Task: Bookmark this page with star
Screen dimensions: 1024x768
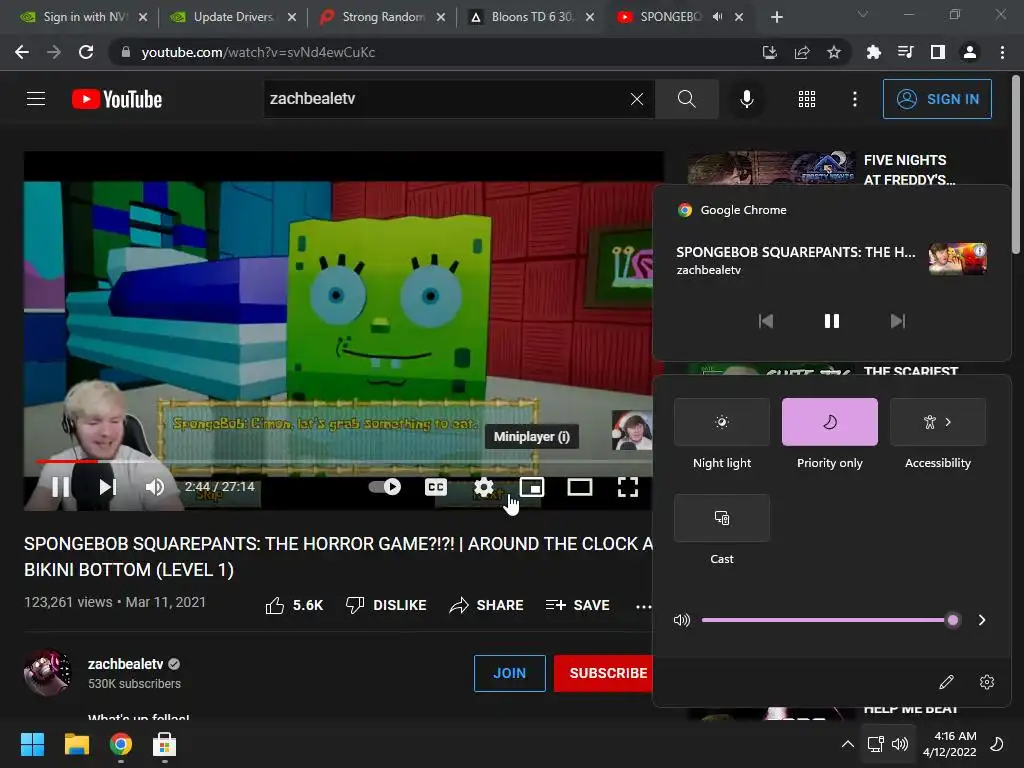Action: click(x=834, y=52)
